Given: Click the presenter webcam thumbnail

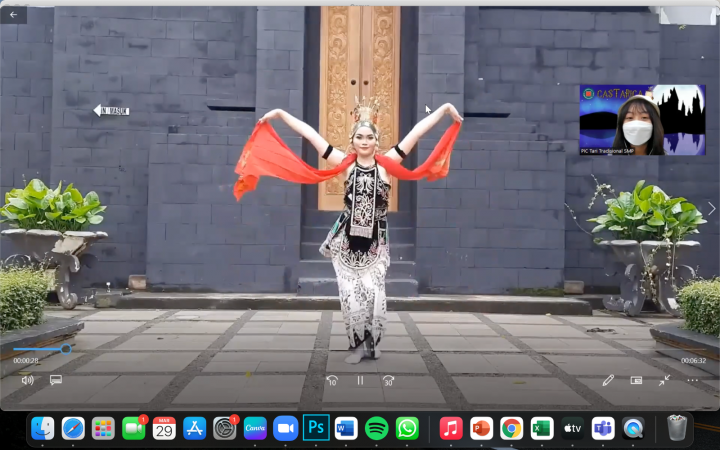Looking at the screenshot, I should (x=642, y=120).
